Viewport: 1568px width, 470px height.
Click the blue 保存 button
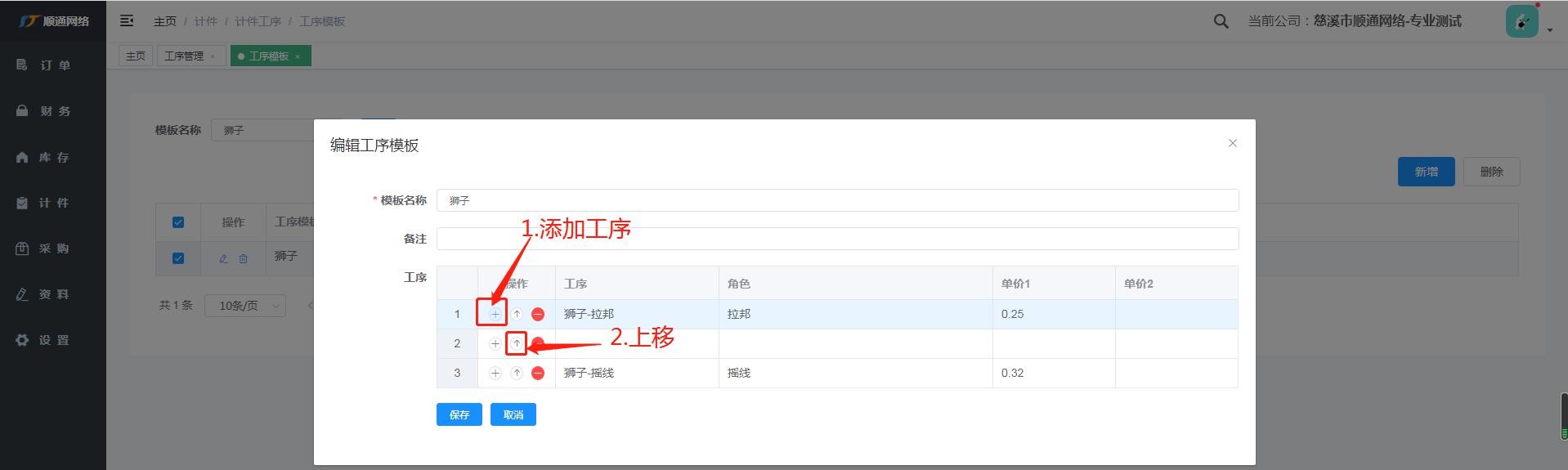click(459, 414)
